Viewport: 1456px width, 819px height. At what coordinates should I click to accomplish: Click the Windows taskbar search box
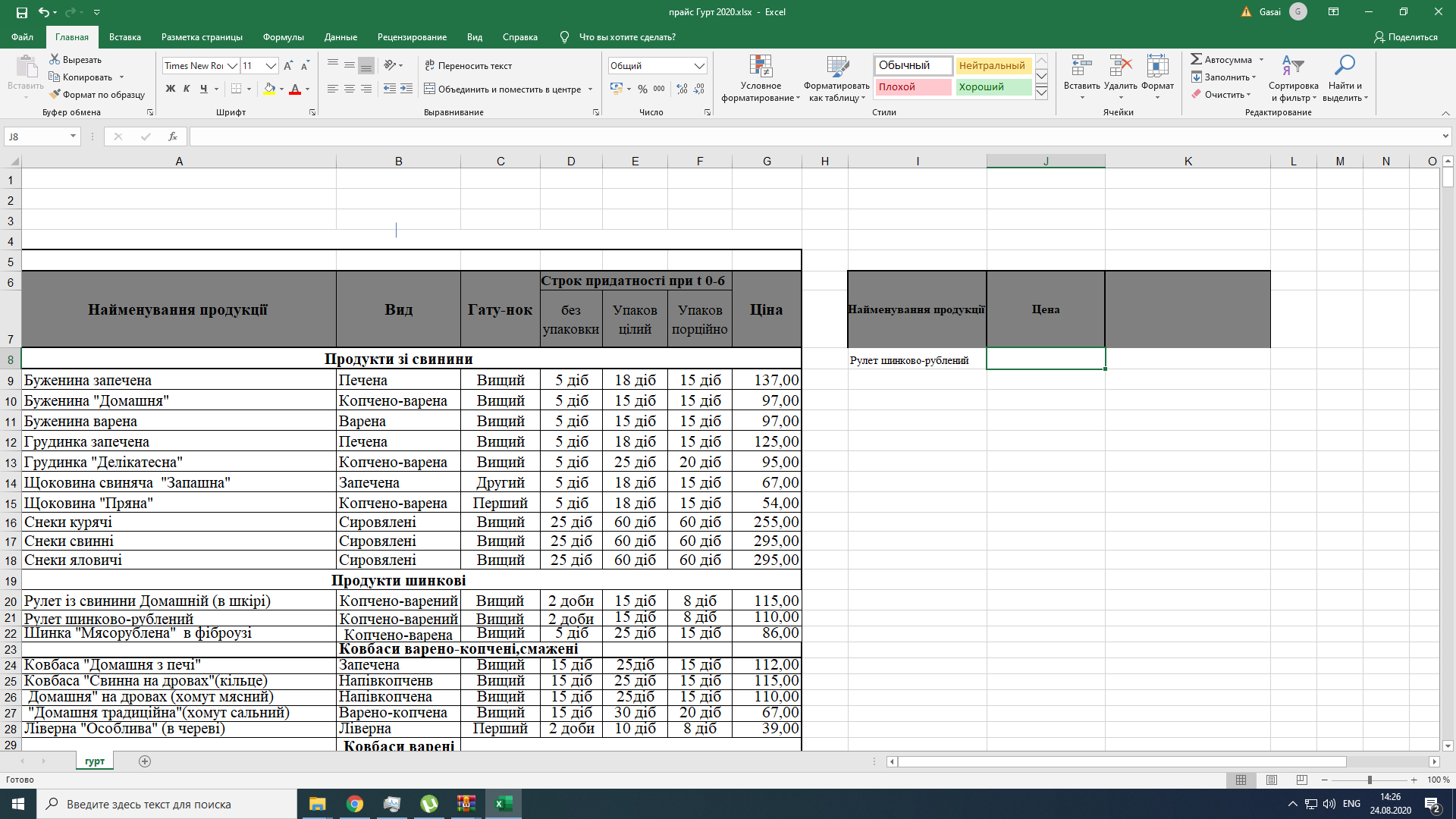pyautogui.click(x=167, y=804)
